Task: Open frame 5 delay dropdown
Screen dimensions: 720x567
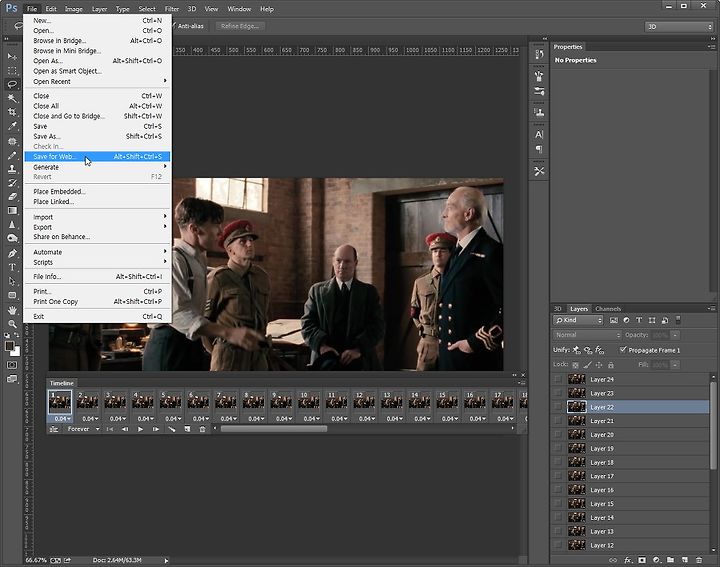Action: point(173,419)
